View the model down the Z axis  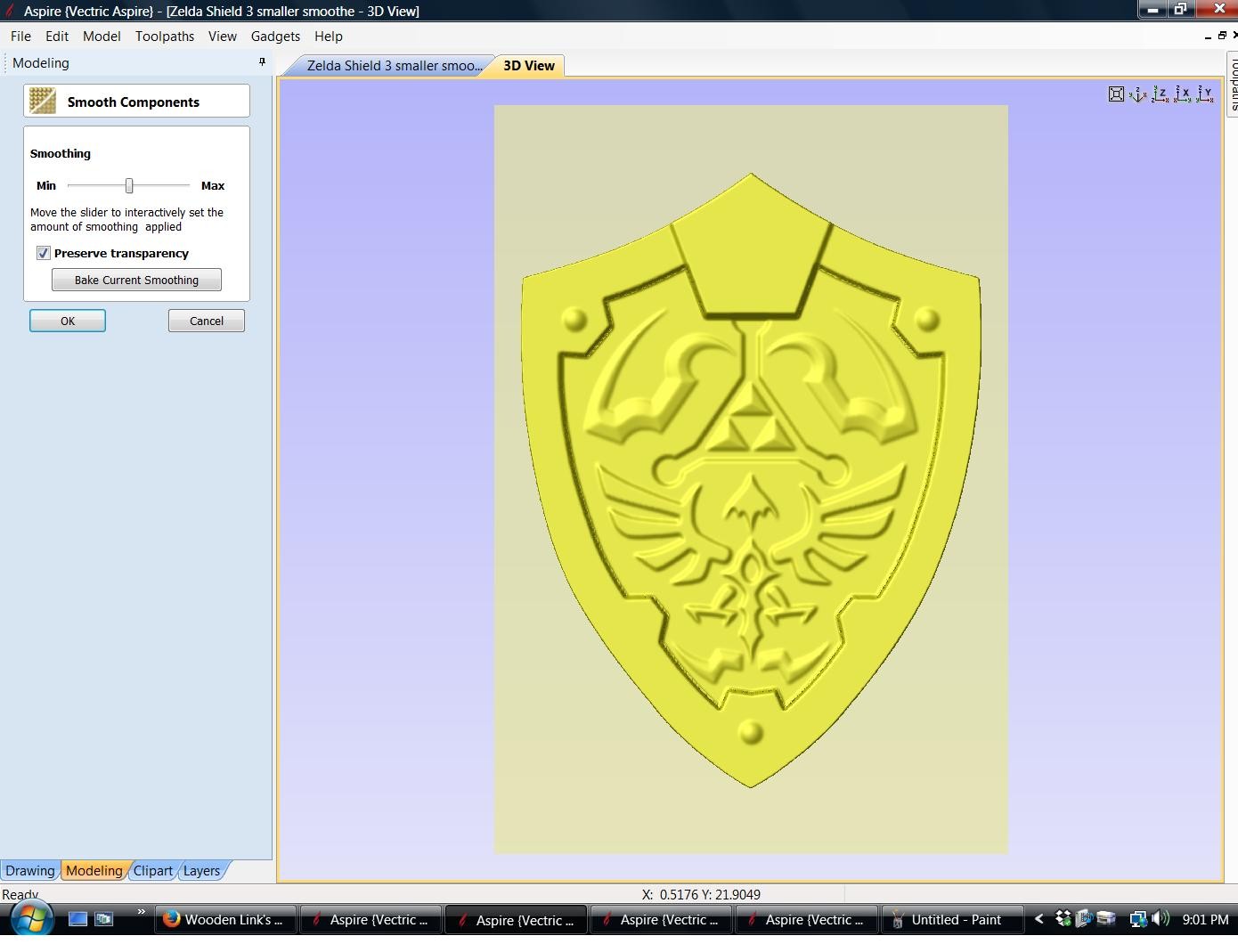pos(1160,94)
